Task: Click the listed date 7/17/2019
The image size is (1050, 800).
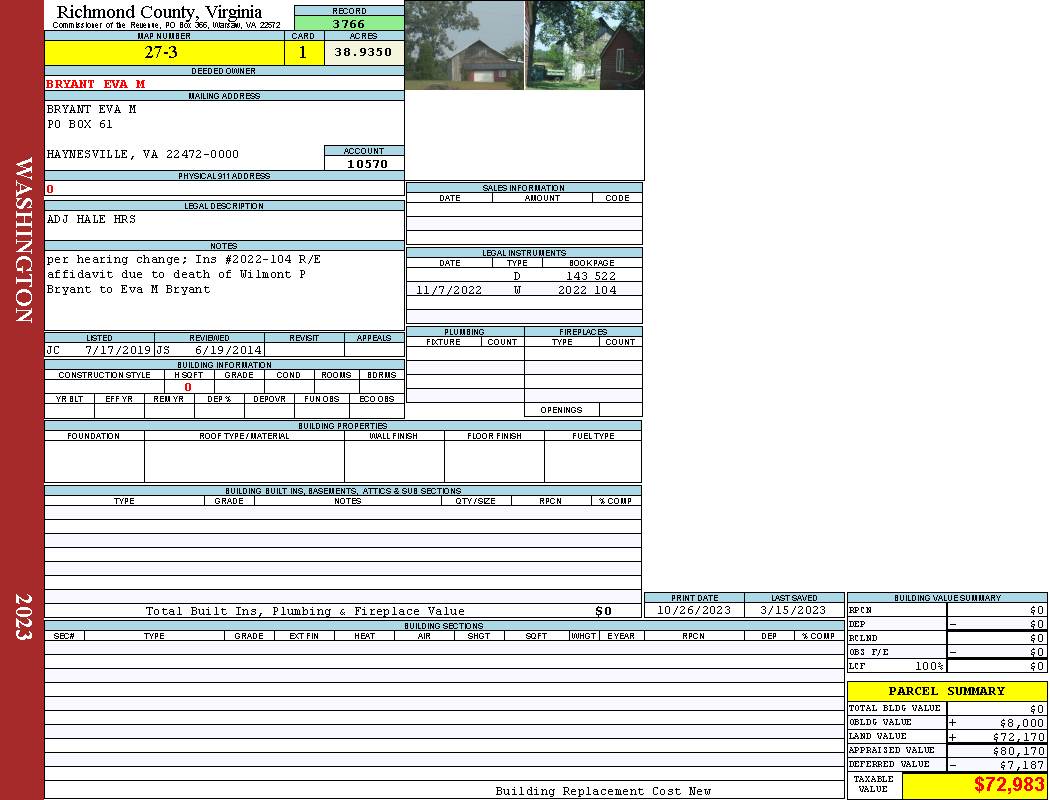Action: pyautogui.click(x=117, y=351)
